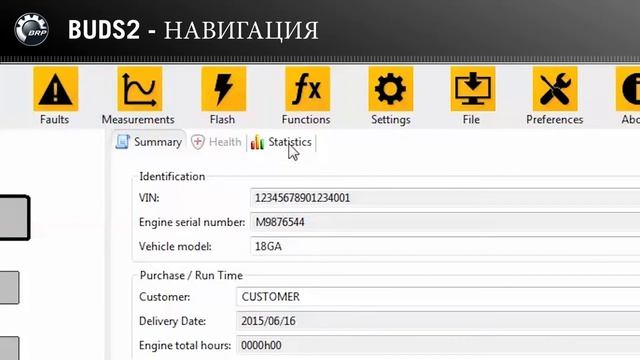The image size is (640, 360).
Task: Click the Delivery Date: label
Action: click(172, 321)
